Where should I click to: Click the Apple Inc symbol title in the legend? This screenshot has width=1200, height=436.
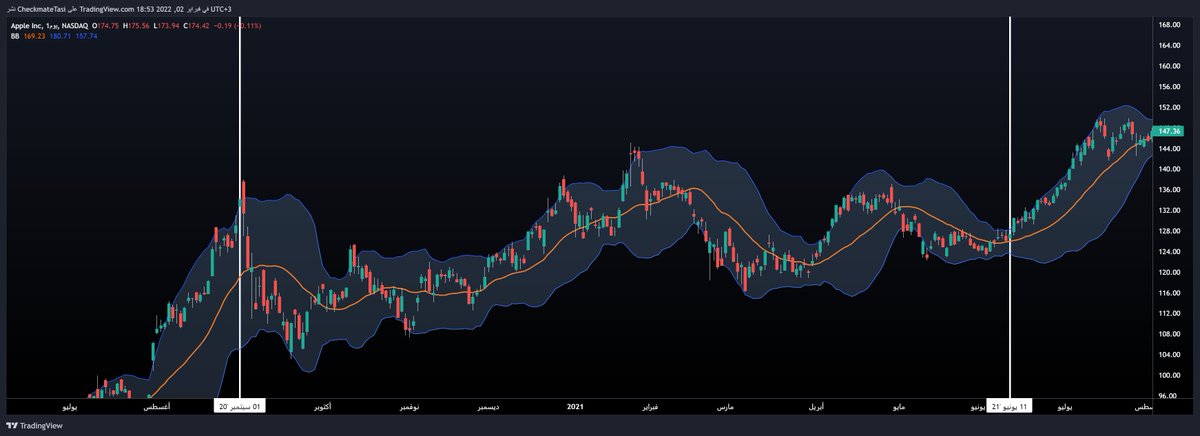point(26,26)
